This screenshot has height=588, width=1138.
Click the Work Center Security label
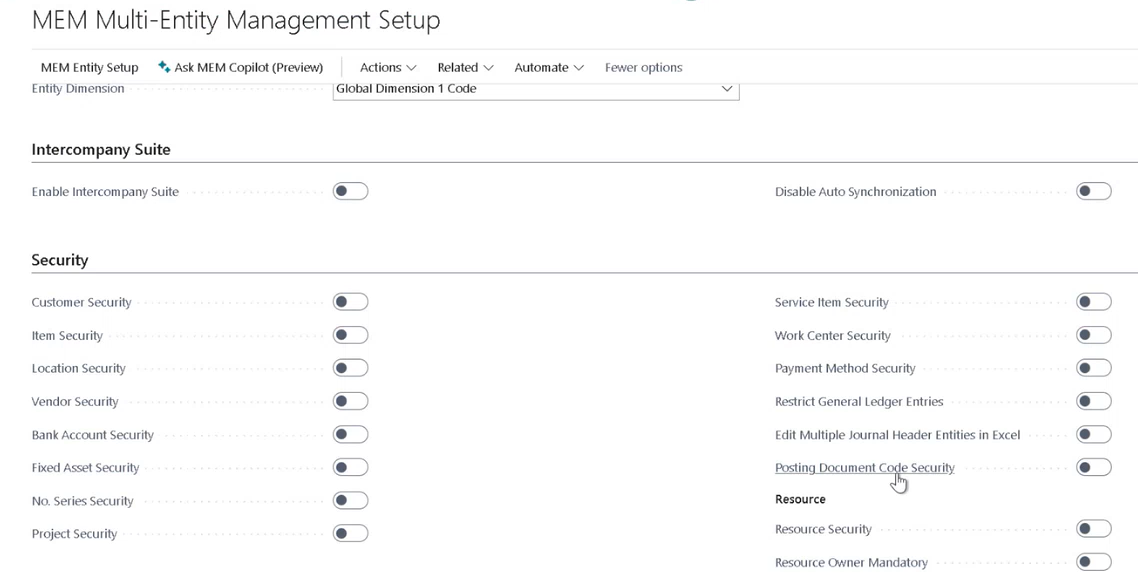tap(832, 335)
